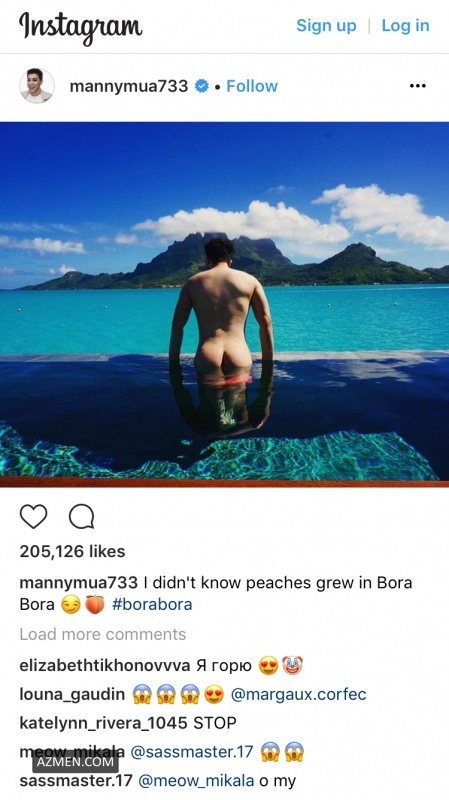Click the Bora Bora post photo
Viewport: 449px width, 800px height.
(x=224, y=305)
